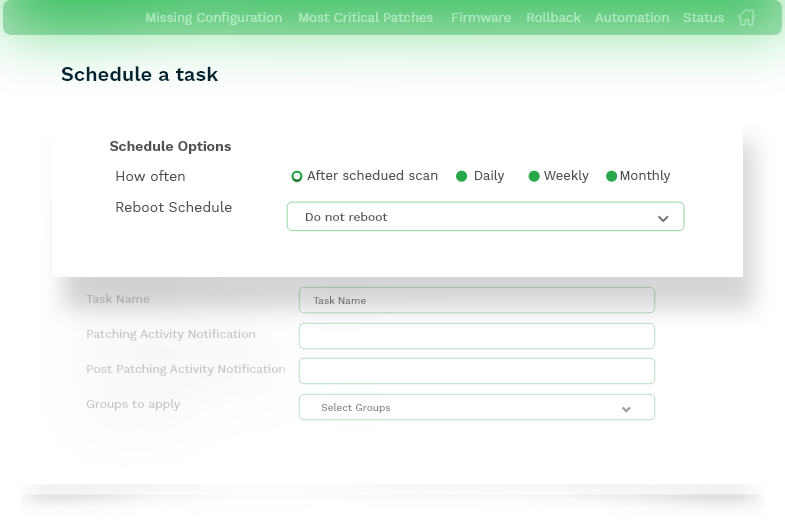Click the 'Reboot Schedule' label text

click(x=173, y=208)
